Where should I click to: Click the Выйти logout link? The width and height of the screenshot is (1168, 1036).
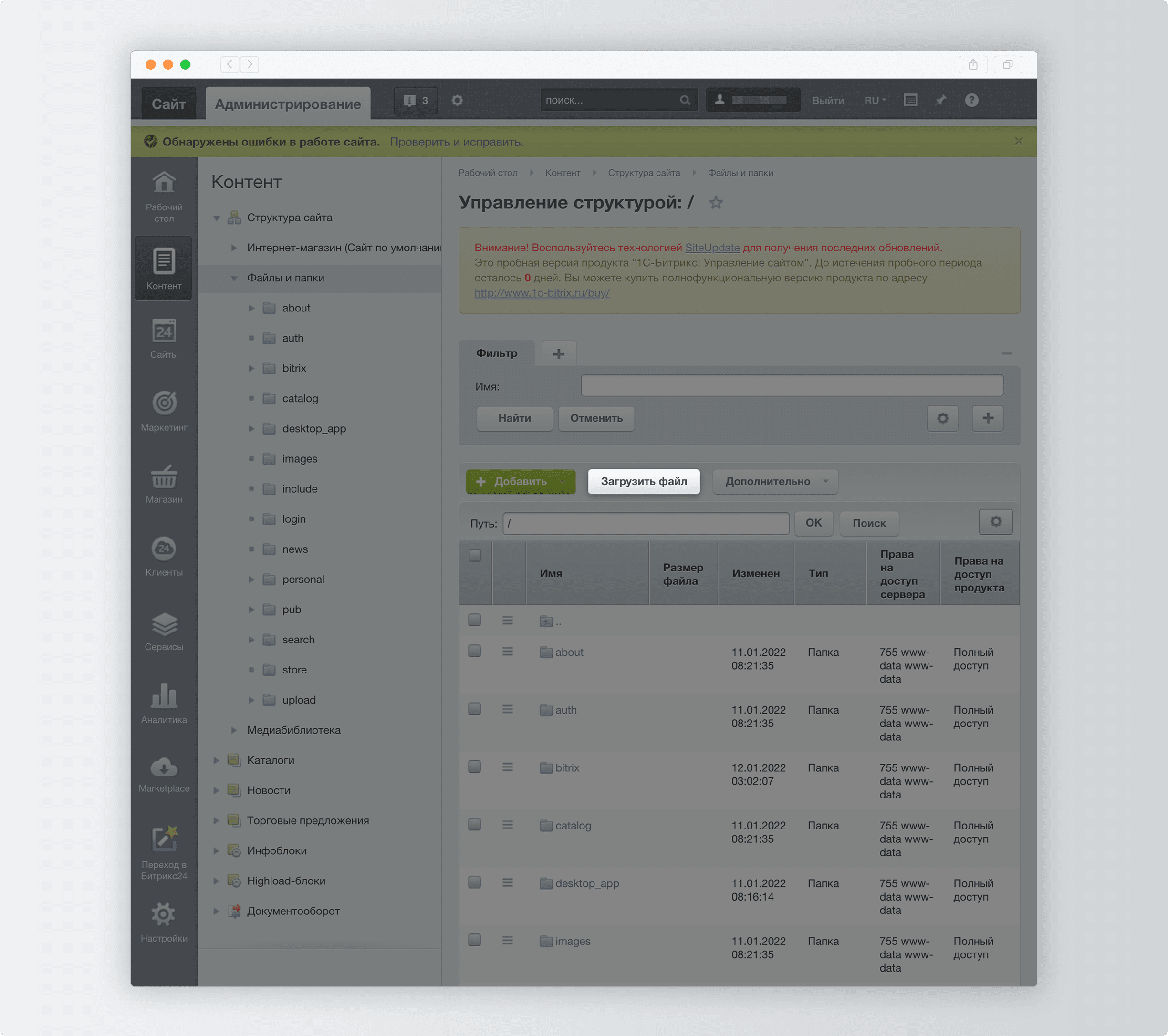point(828,101)
